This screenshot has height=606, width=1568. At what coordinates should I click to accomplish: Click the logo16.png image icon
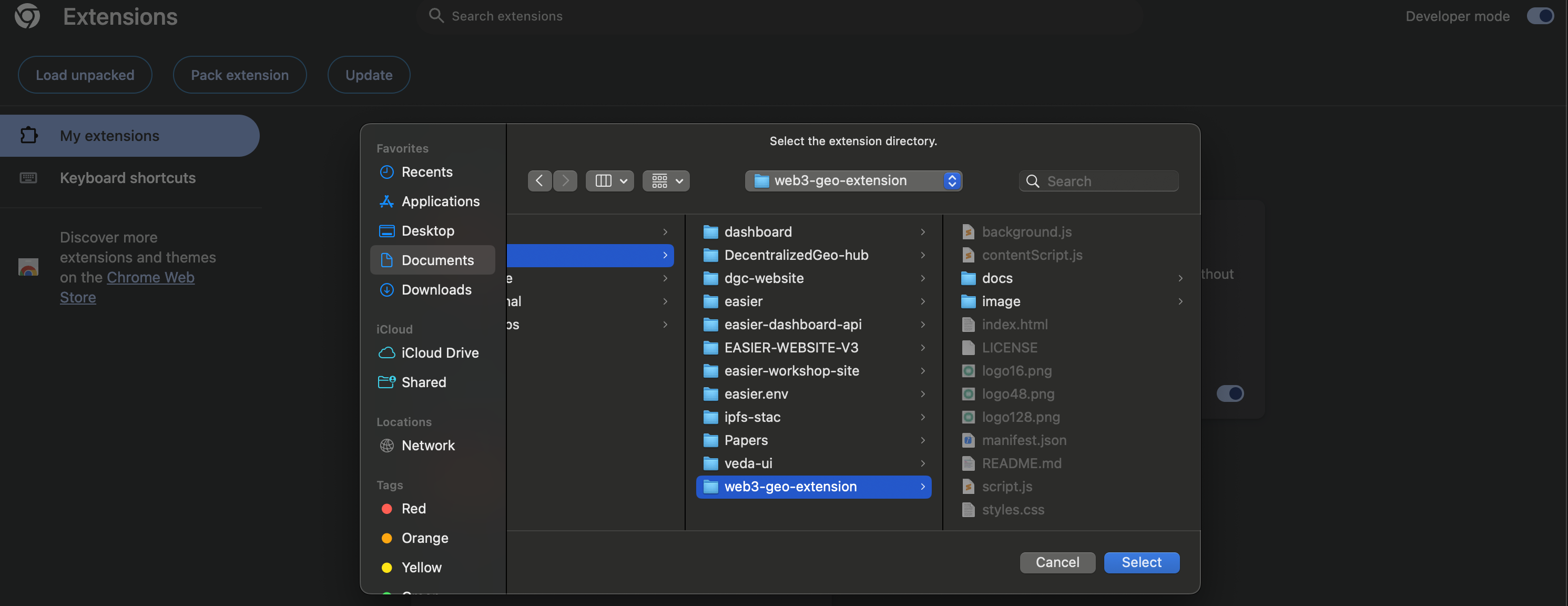click(x=968, y=371)
